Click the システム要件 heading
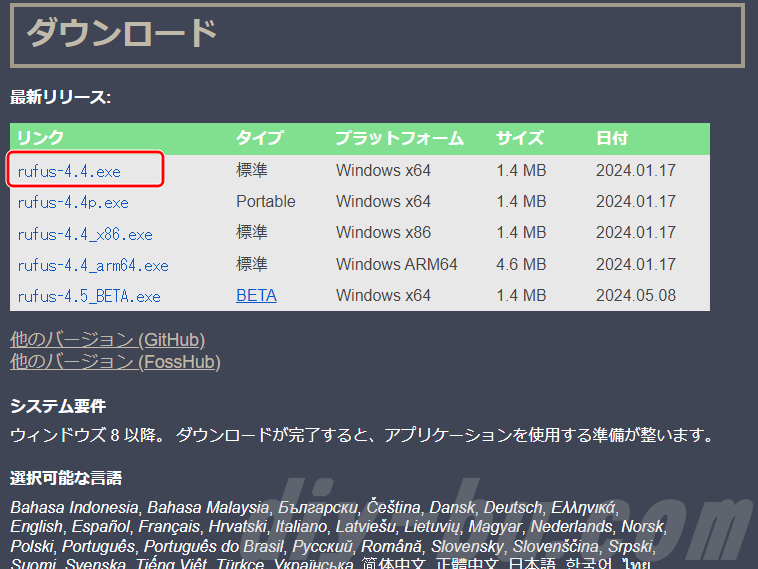The image size is (758, 569). coord(58,406)
